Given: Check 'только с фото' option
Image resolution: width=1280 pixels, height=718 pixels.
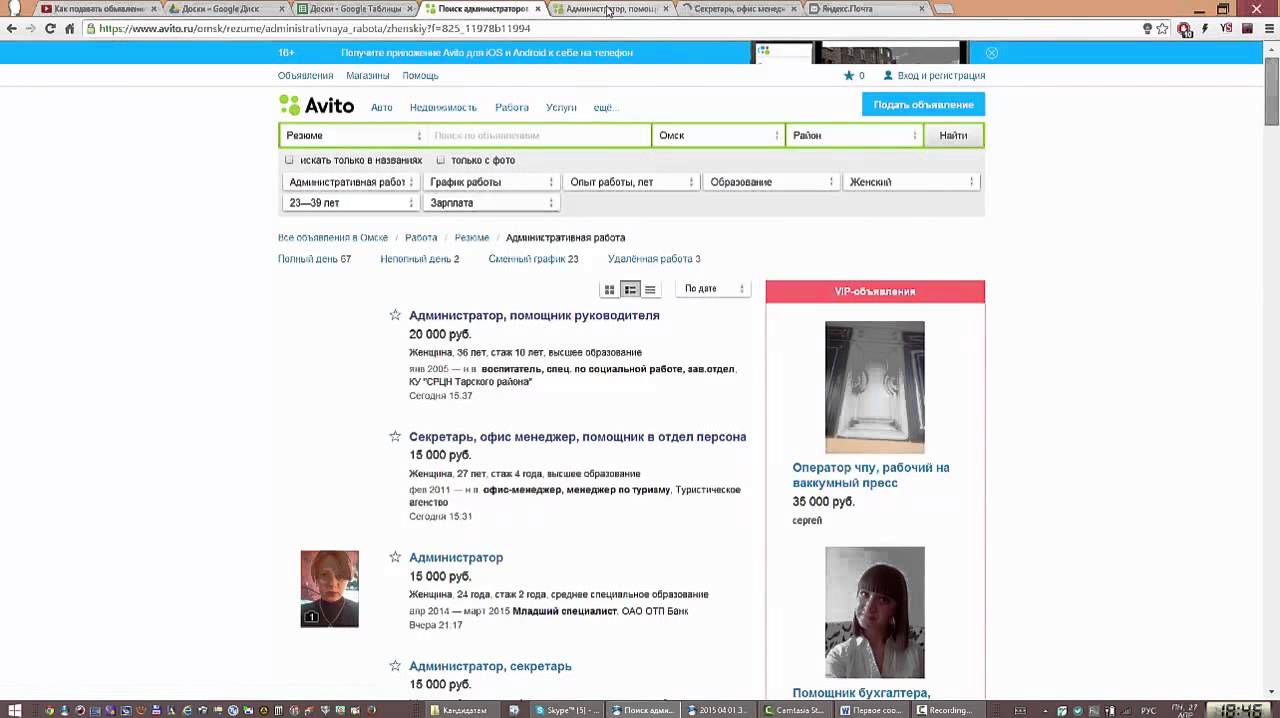Looking at the screenshot, I should [x=441, y=160].
